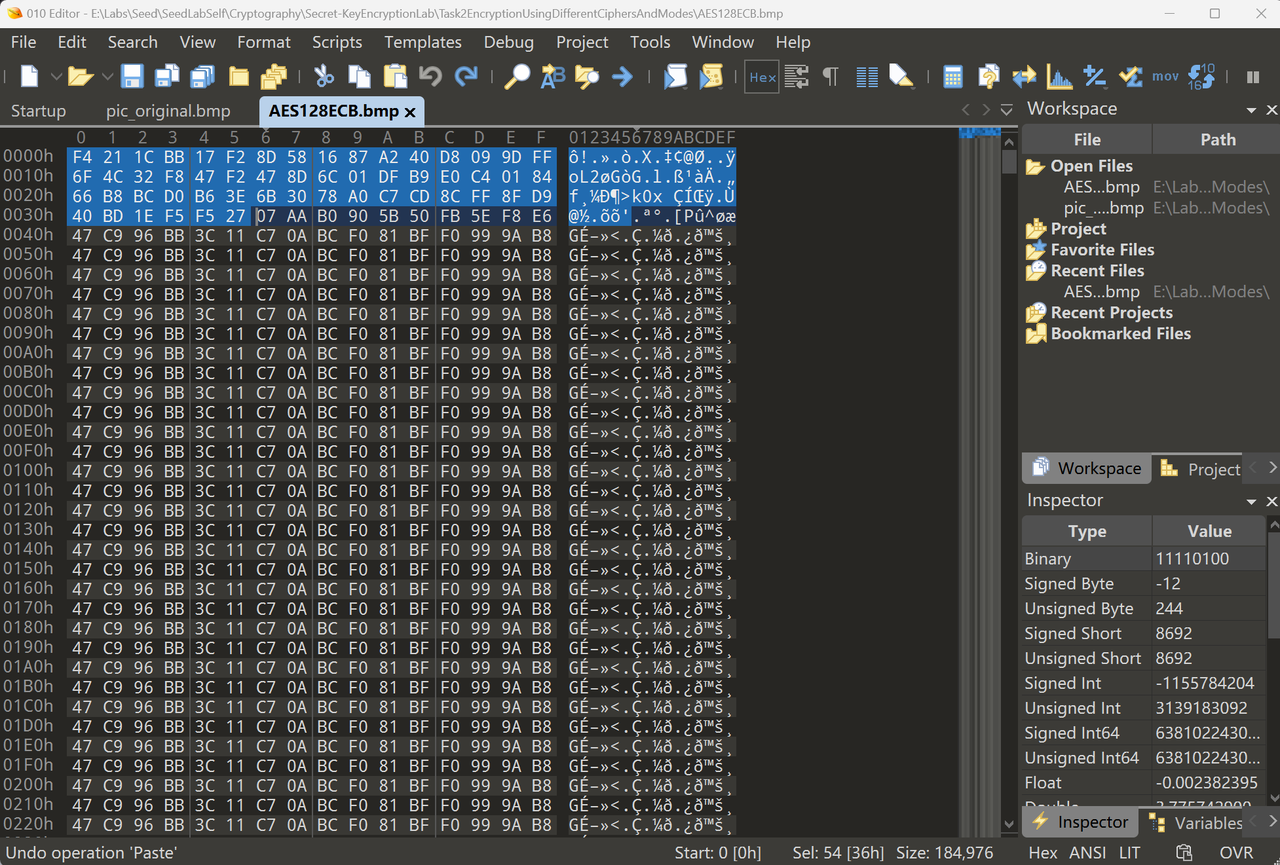Open the Replace (AB) tool
The height and width of the screenshot is (865, 1280).
pos(552,77)
